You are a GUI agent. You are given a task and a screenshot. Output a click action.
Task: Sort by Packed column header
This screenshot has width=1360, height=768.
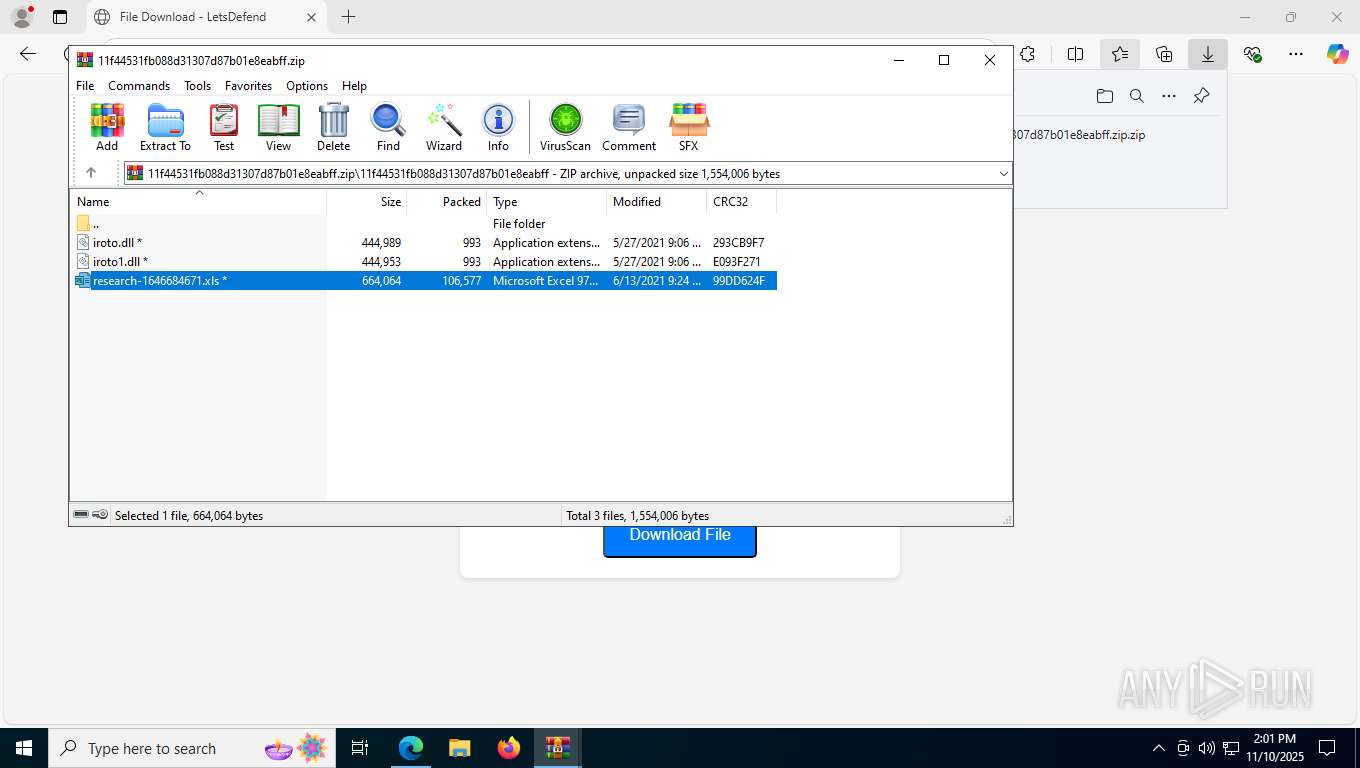click(447, 201)
